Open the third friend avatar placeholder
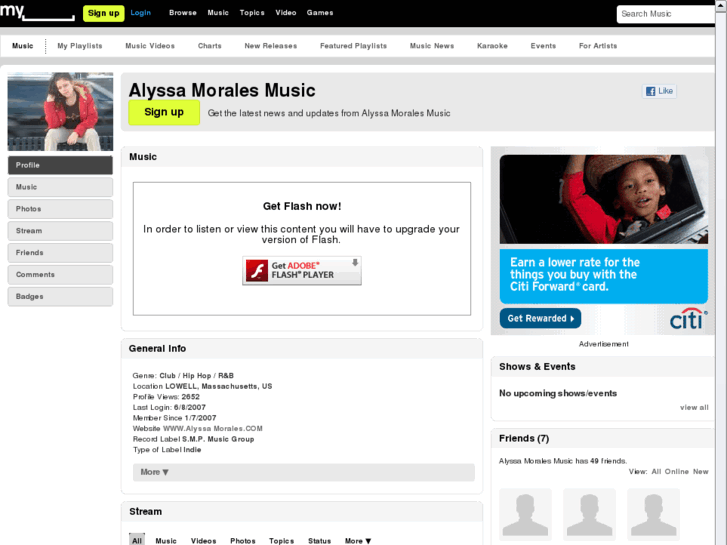 (x=653, y=514)
